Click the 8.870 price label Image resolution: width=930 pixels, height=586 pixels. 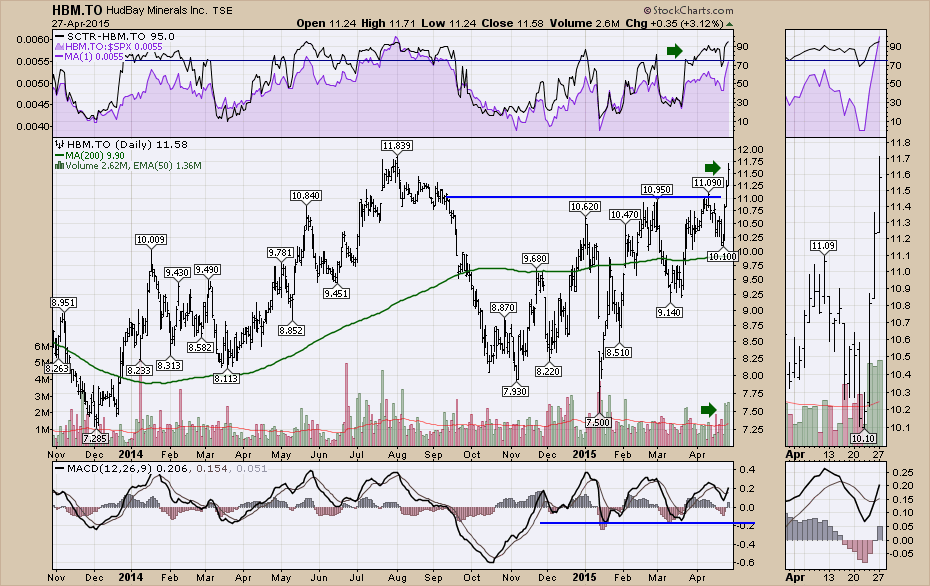click(x=503, y=307)
